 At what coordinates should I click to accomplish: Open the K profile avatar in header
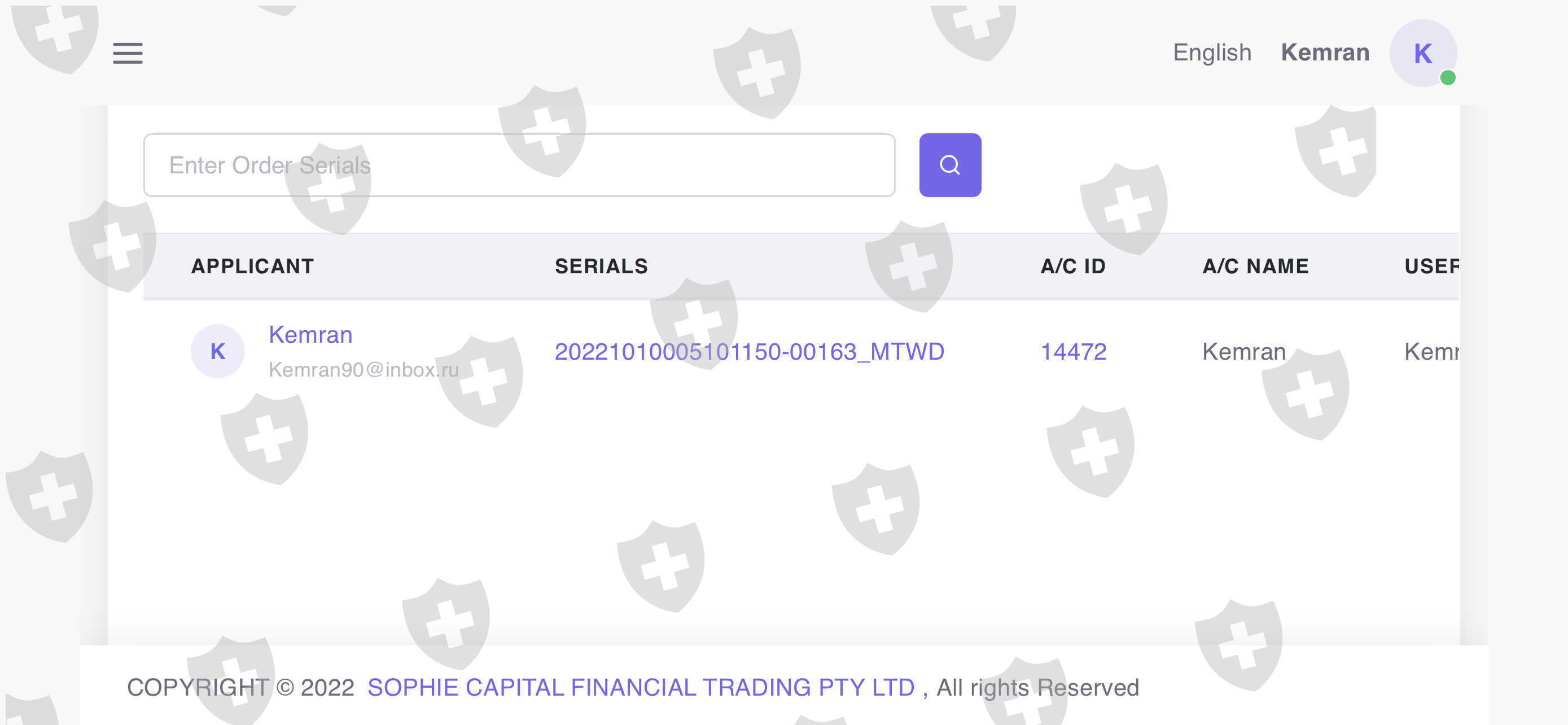[1422, 53]
